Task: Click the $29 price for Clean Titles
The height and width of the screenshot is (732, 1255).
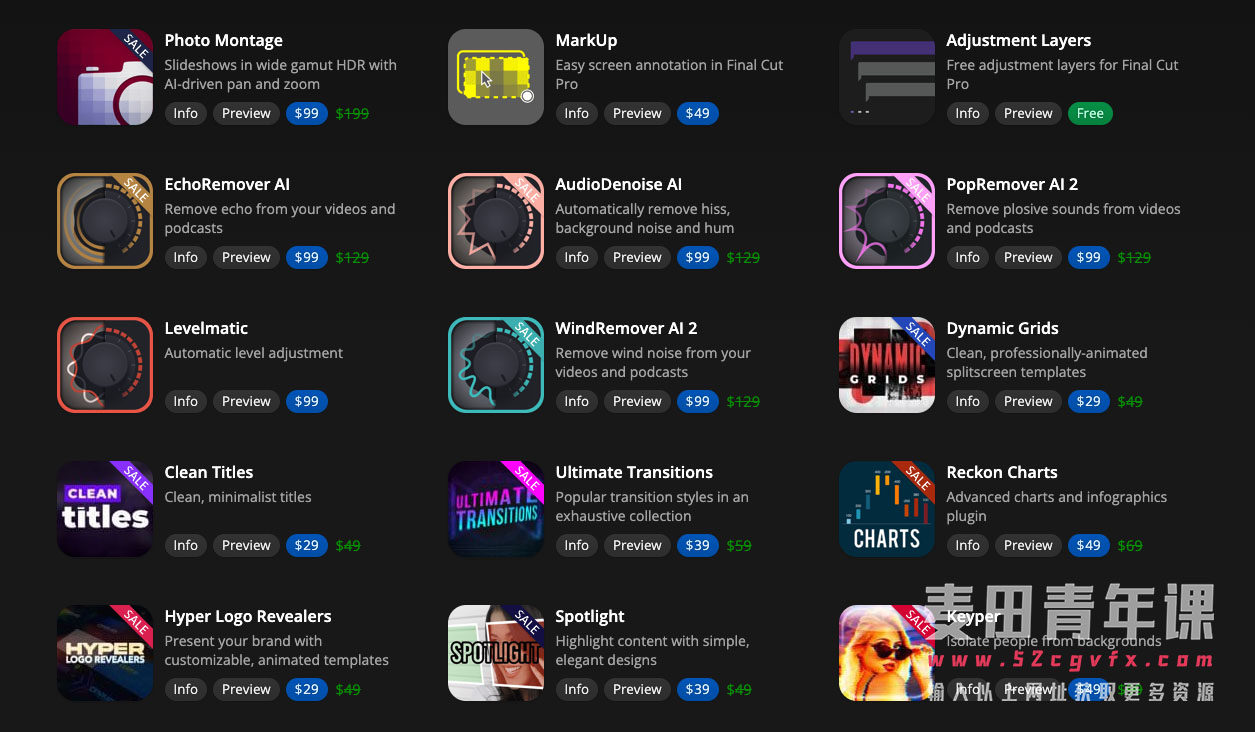Action: click(x=307, y=545)
